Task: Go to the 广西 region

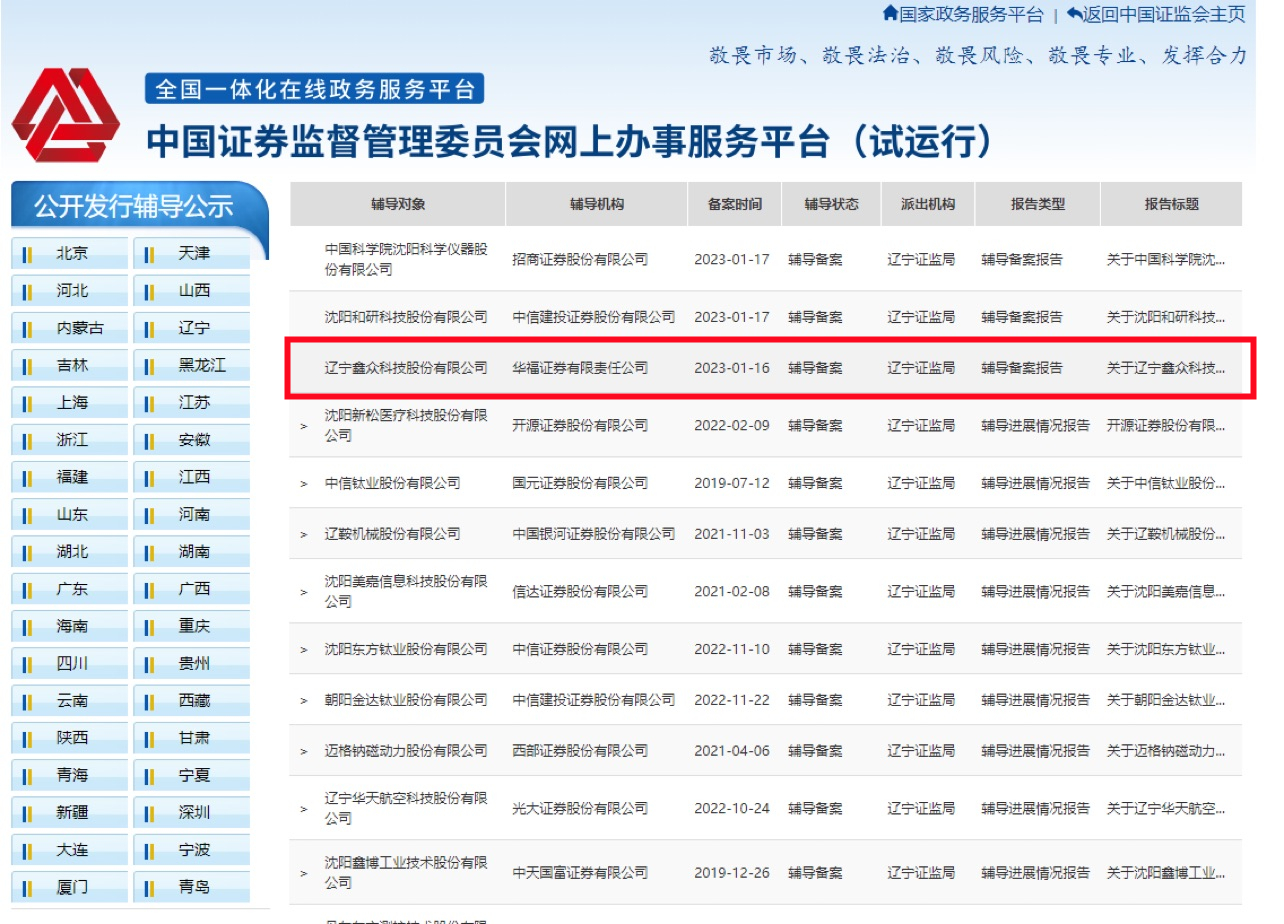Action: 193,590
